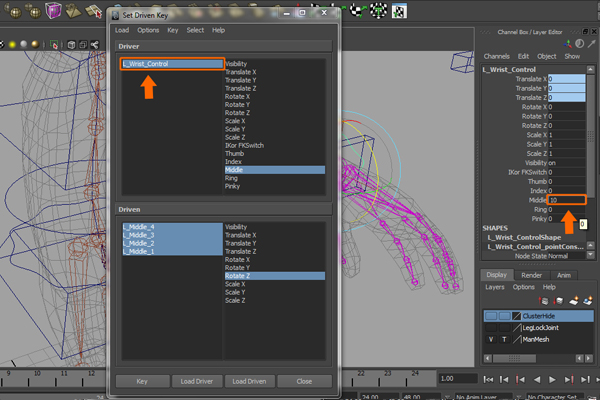The width and height of the screenshot is (600, 400).
Task: Open the Load menu in Set Driven Key
Action: coord(122,30)
